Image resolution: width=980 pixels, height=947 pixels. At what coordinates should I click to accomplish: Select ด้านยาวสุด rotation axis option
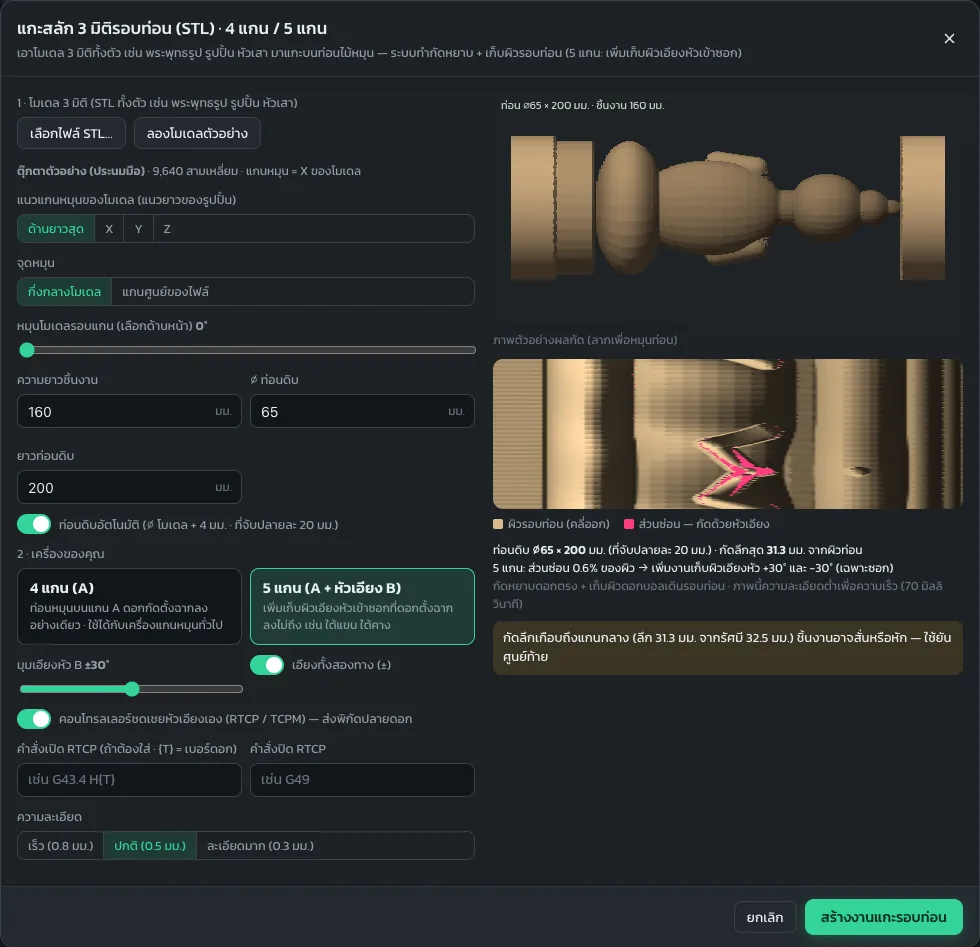pyautogui.click(x=56, y=229)
